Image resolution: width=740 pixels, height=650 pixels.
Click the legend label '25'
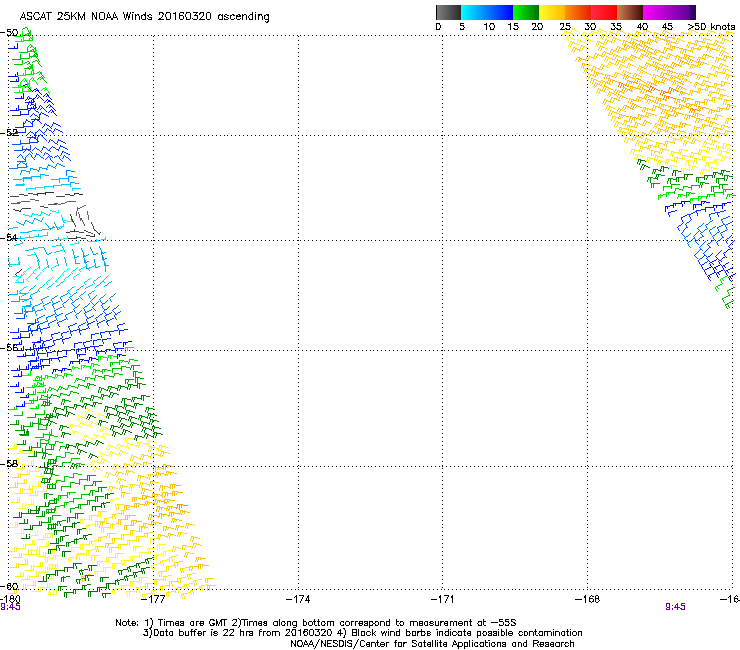coord(565,27)
